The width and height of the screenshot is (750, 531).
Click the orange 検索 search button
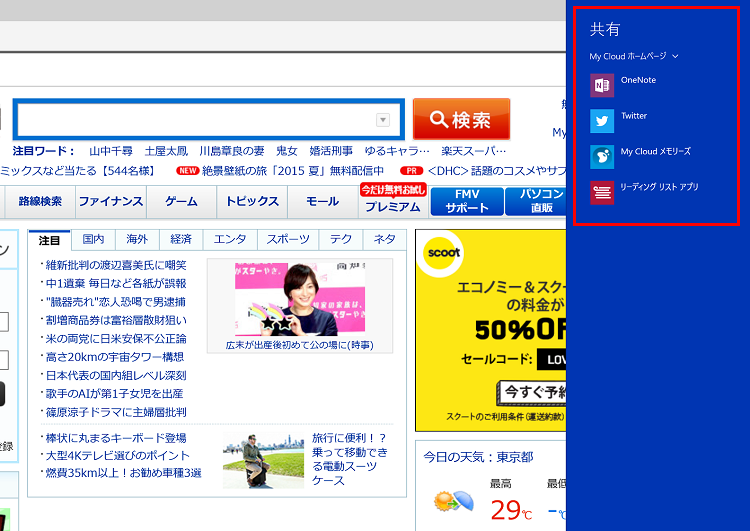click(x=461, y=119)
